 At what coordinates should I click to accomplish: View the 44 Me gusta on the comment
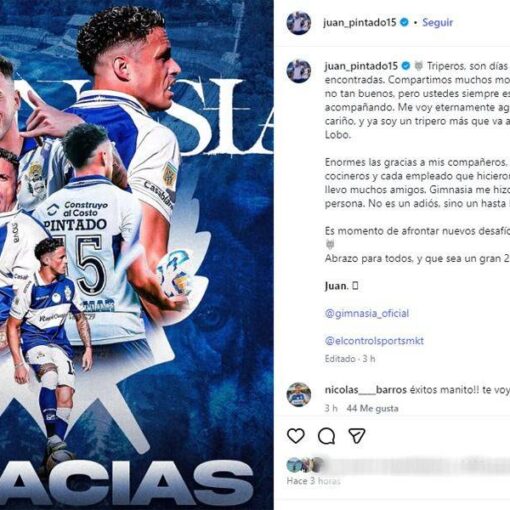click(372, 408)
